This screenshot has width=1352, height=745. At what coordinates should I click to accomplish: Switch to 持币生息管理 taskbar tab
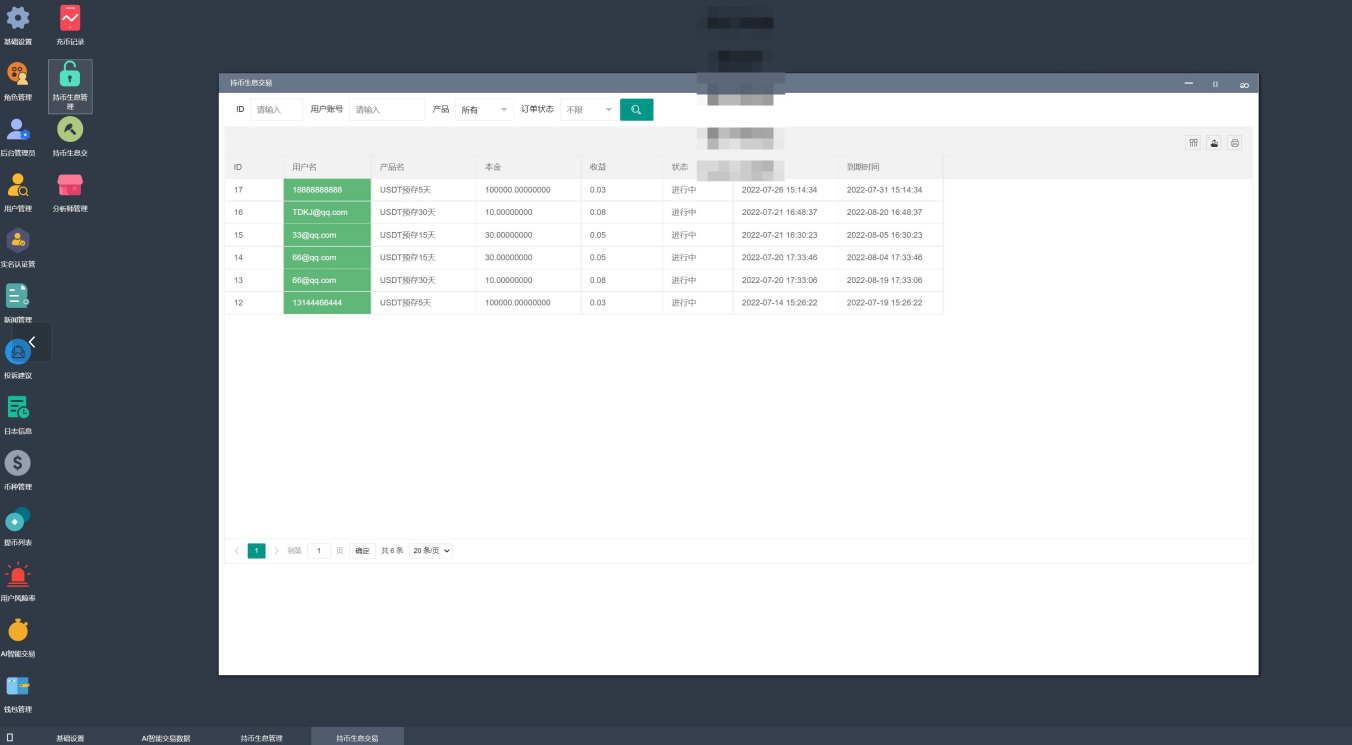pyautogui.click(x=262, y=738)
